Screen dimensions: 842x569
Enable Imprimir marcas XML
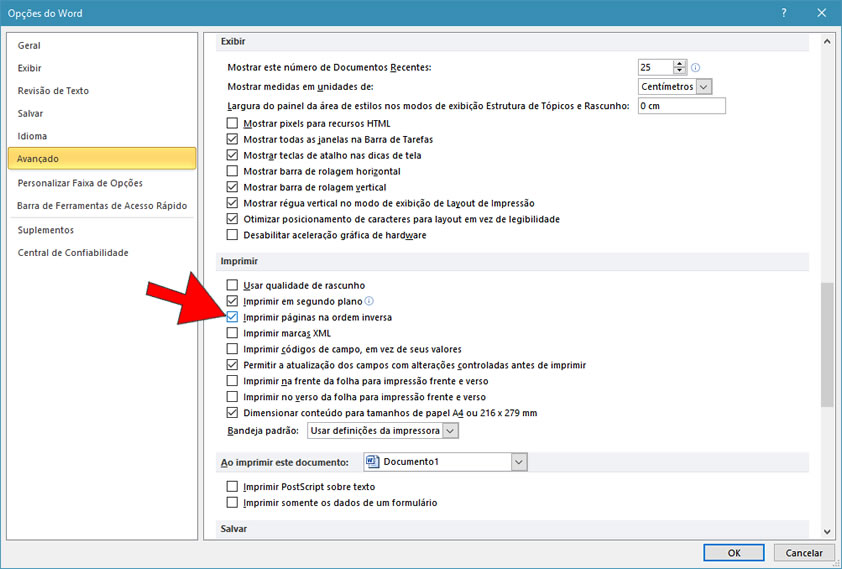tap(232, 333)
